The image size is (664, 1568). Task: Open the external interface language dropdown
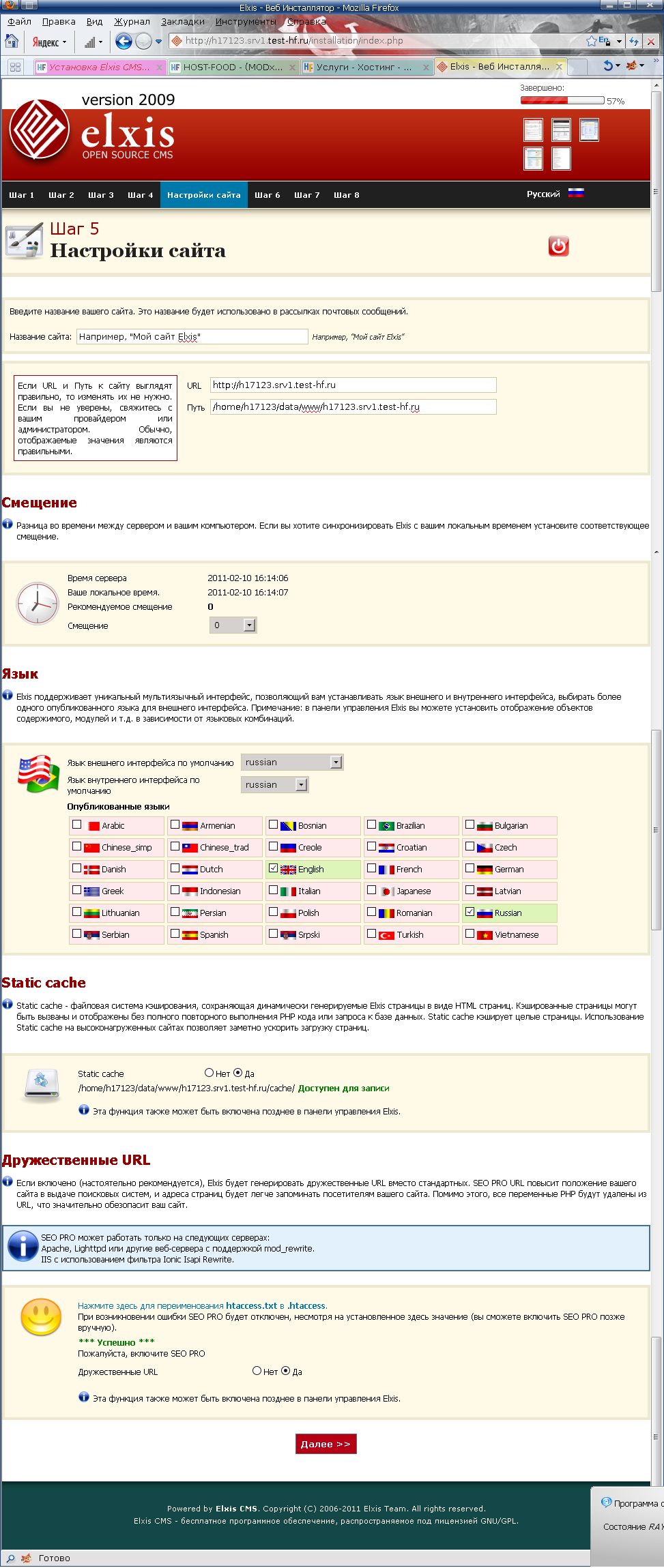click(x=292, y=763)
